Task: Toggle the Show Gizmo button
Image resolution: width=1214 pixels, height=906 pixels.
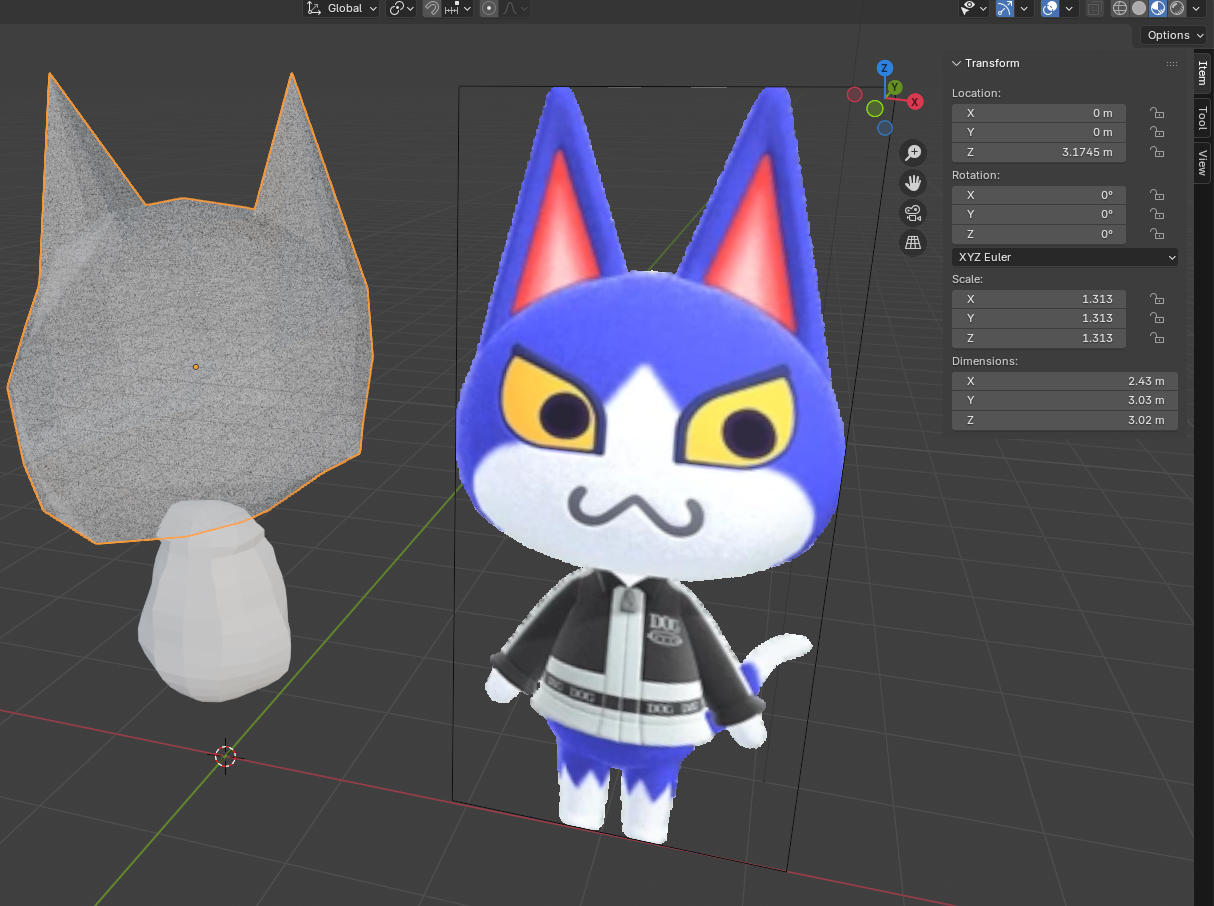Action: 1005,8
